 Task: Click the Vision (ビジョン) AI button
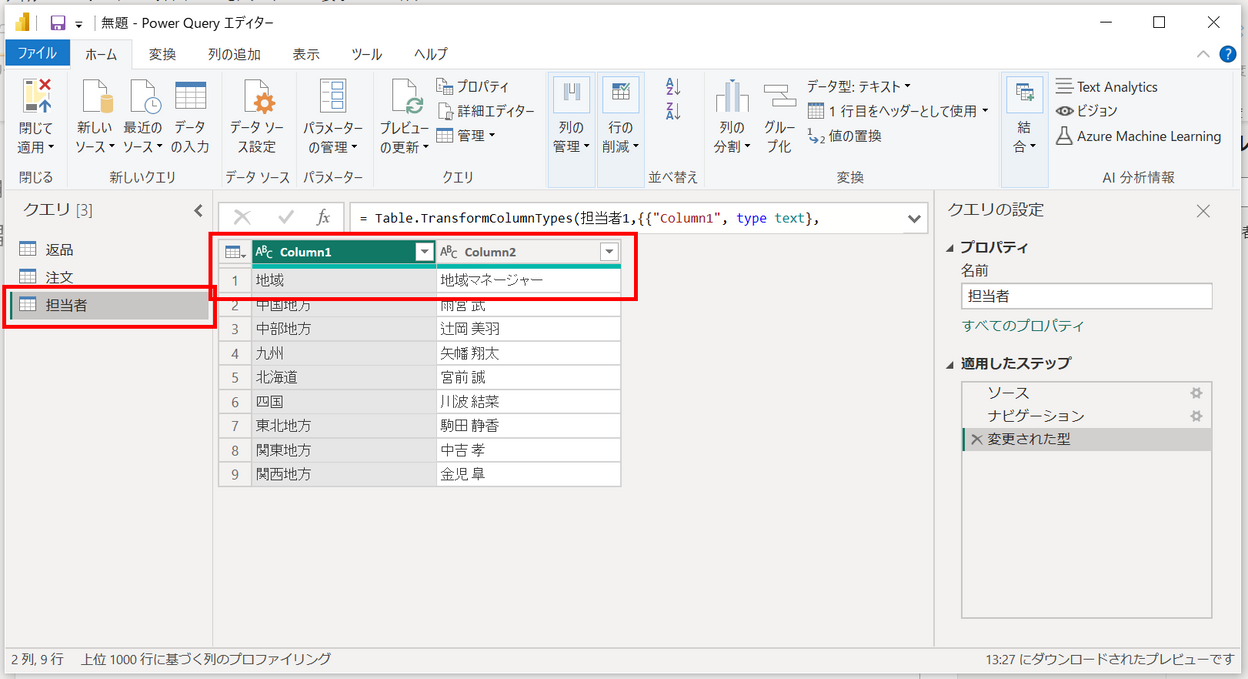click(1087, 111)
